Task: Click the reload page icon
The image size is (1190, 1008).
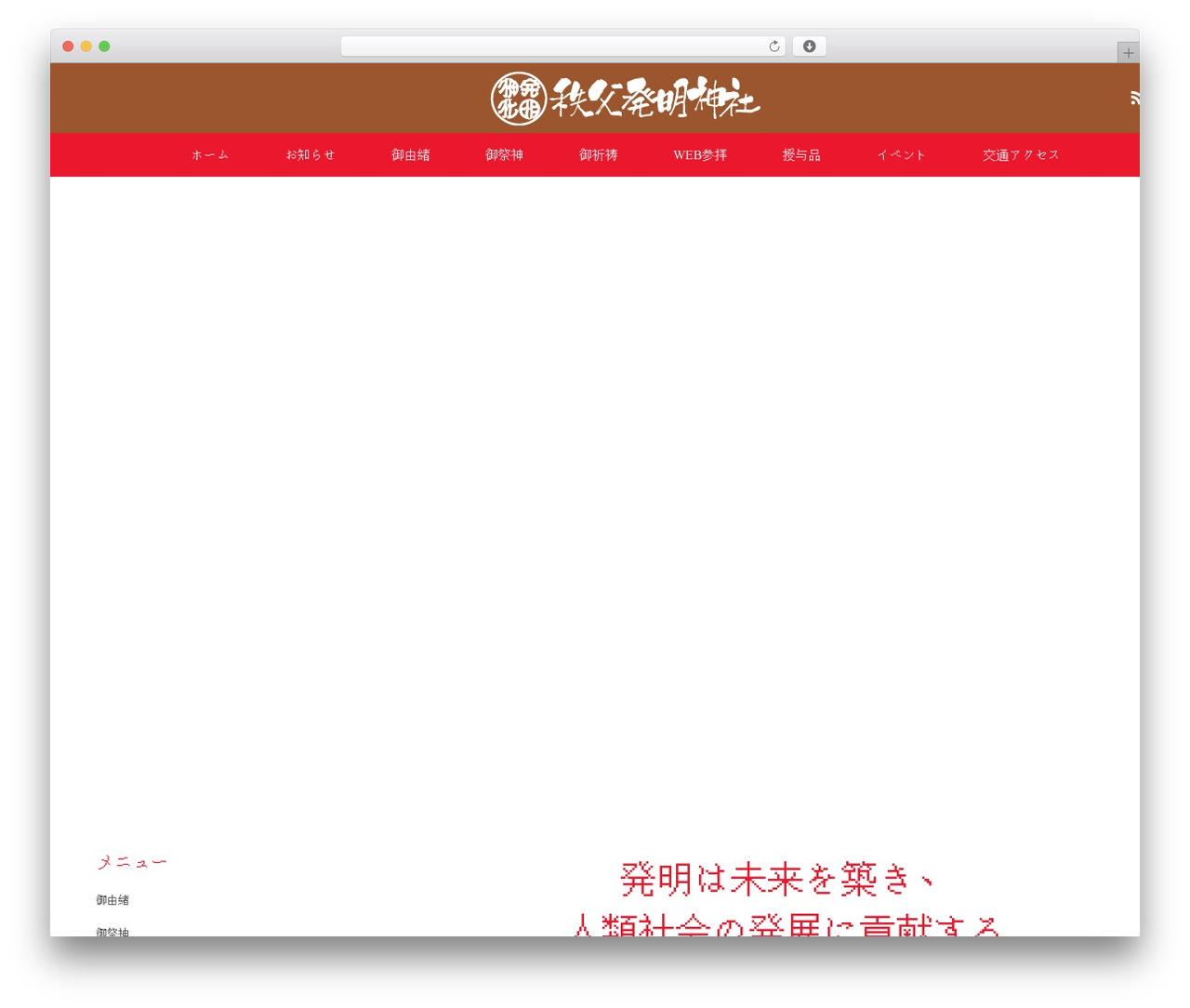Action: click(773, 46)
